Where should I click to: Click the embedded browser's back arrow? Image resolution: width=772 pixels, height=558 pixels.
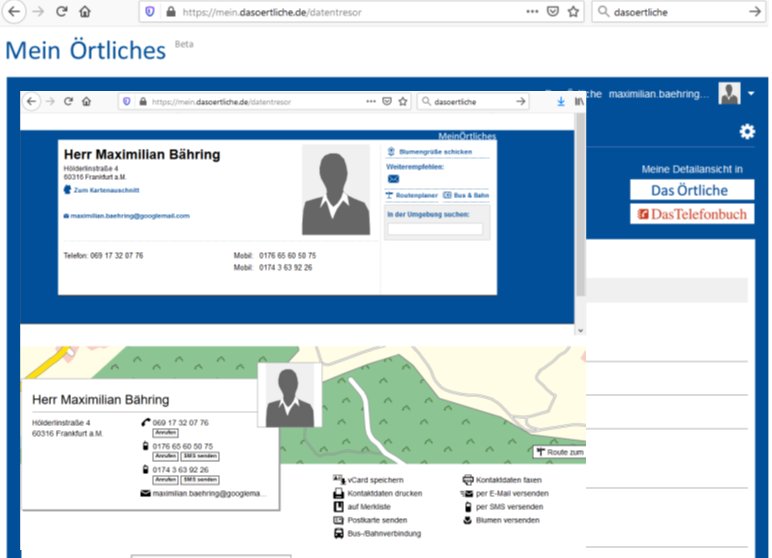pyautogui.click(x=32, y=101)
